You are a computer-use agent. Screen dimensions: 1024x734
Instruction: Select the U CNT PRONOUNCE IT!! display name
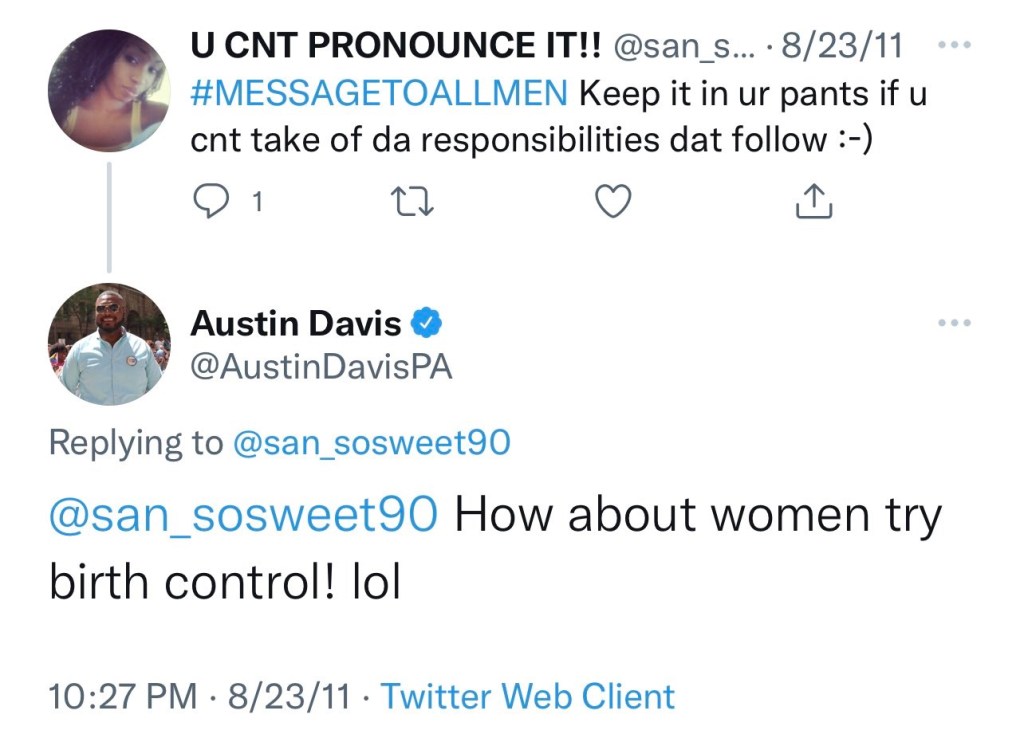tap(396, 46)
